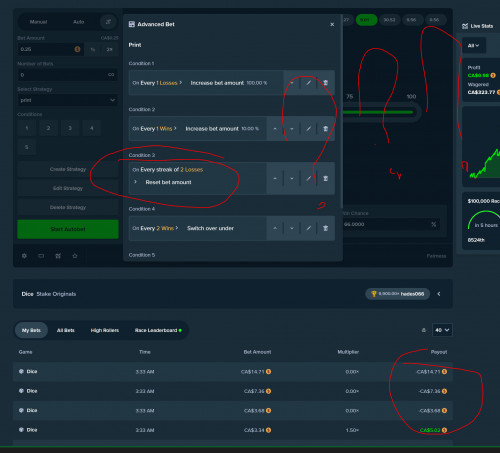
Task: Move Condition 3 down with the arrow
Action: click(x=292, y=179)
